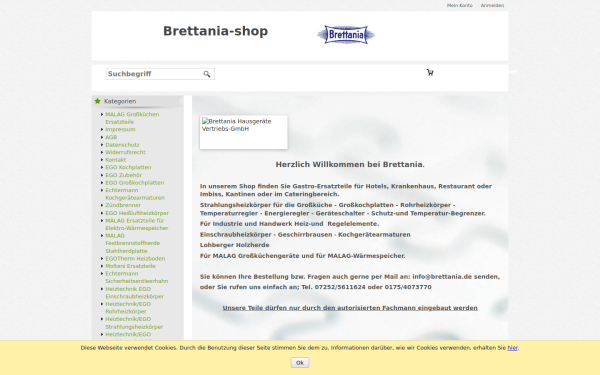Click 'Einschraubheizkörper - Geschirrbrausen' text line
This screenshot has width=600, height=375.
click(x=305, y=235)
